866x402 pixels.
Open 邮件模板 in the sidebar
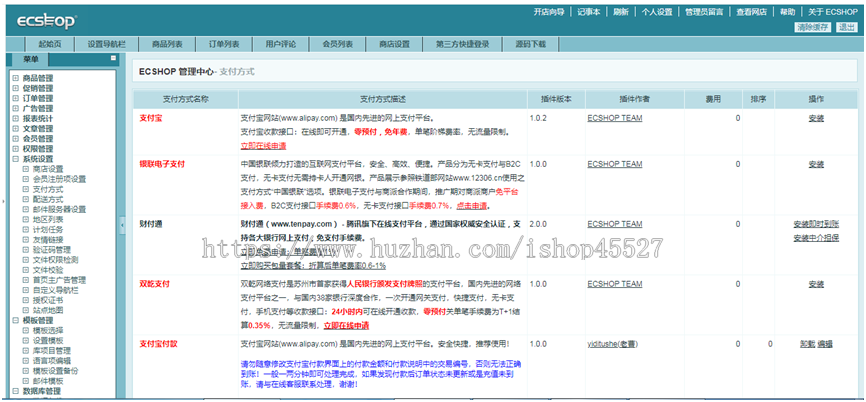coord(48,381)
